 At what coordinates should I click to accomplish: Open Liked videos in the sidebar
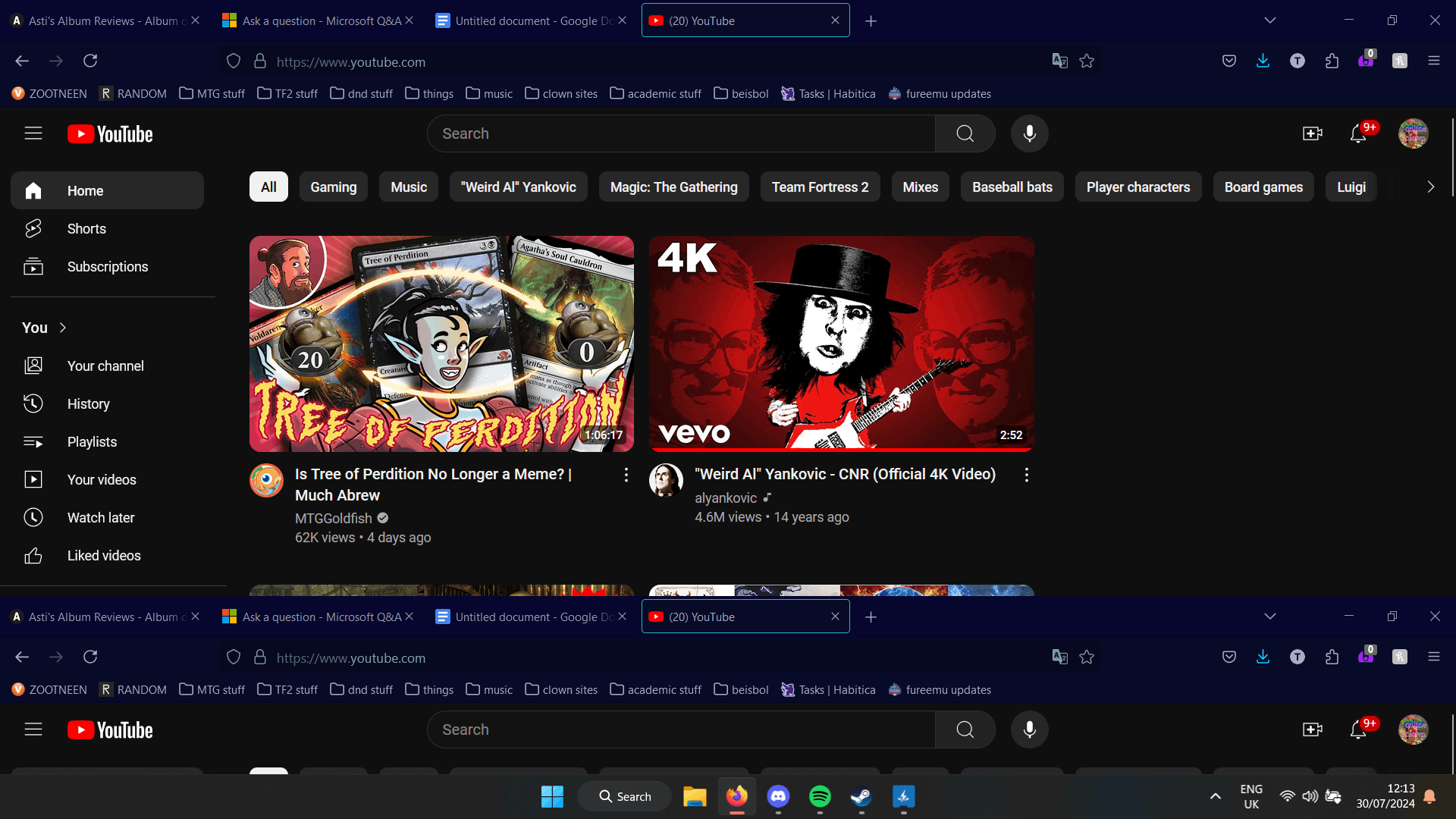pyautogui.click(x=107, y=555)
